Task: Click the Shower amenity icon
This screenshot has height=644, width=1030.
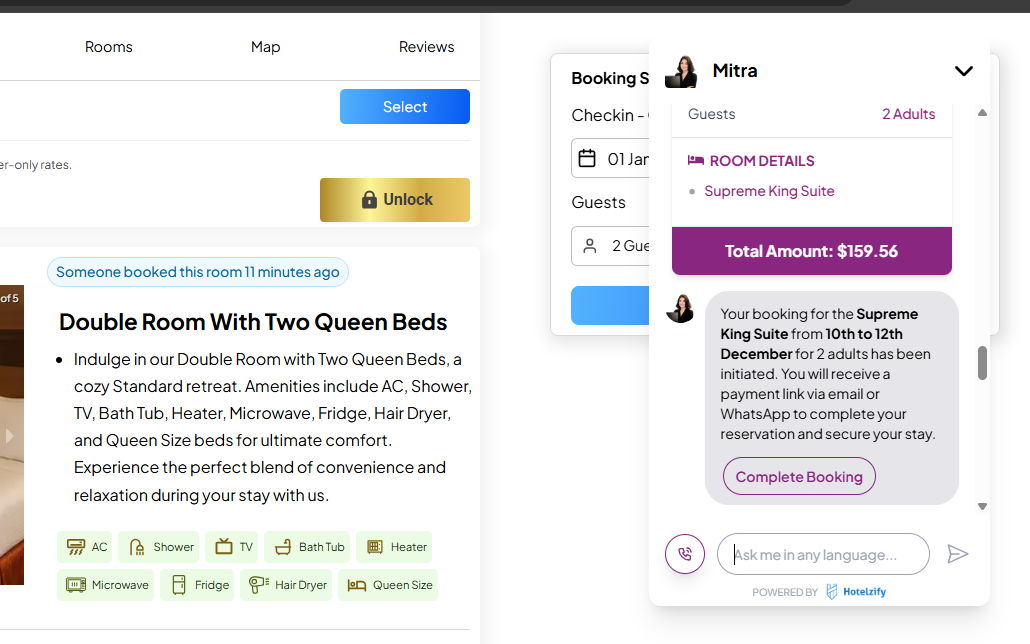Action: pyautogui.click(x=136, y=547)
